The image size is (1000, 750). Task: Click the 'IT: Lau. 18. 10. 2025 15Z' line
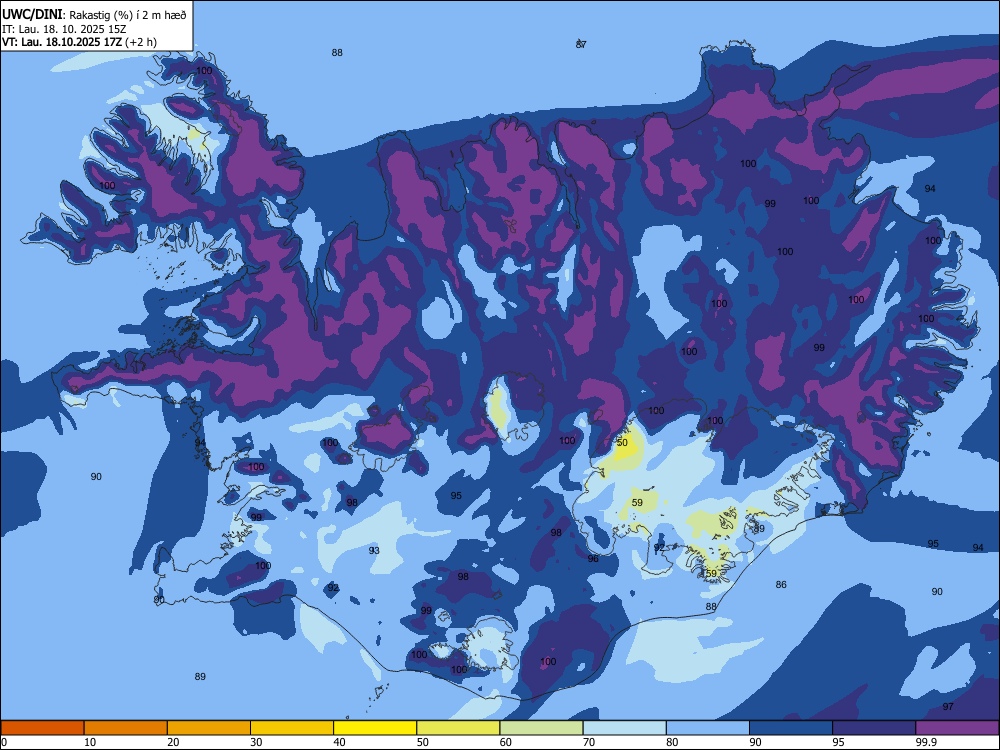pyautogui.click(x=64, y=29)
